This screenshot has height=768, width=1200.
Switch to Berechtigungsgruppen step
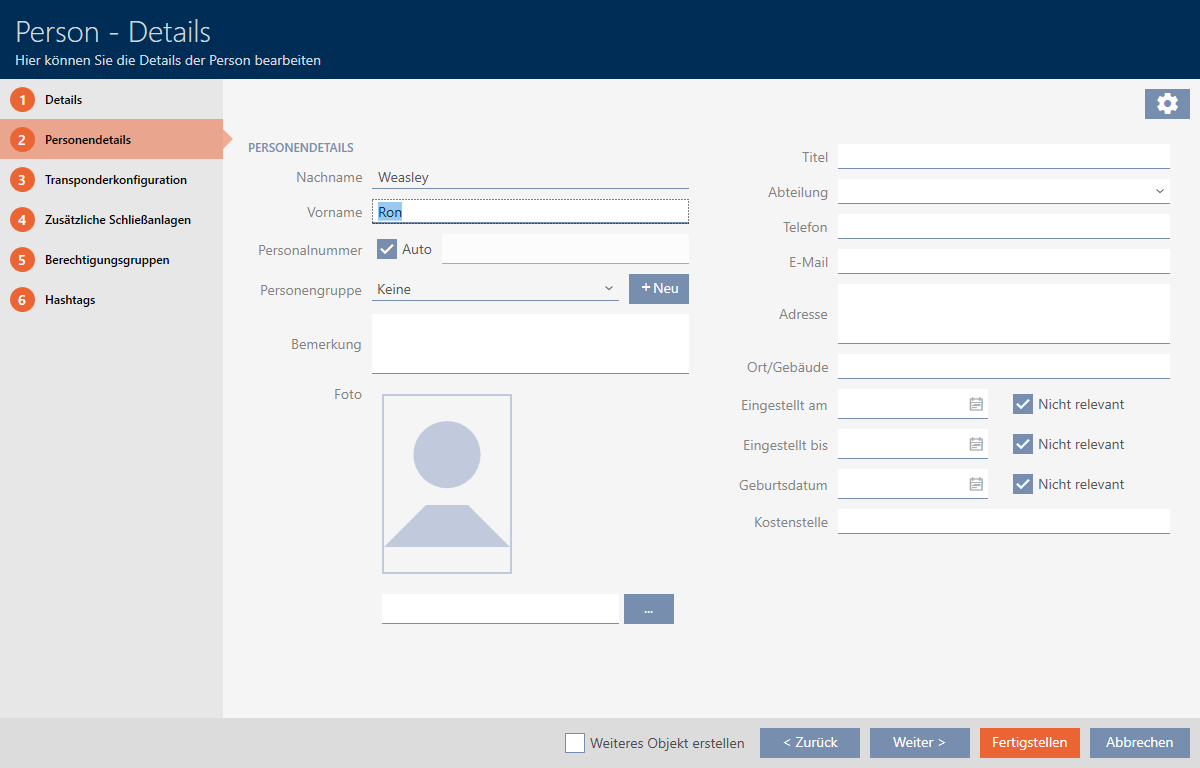click(107, 260)
